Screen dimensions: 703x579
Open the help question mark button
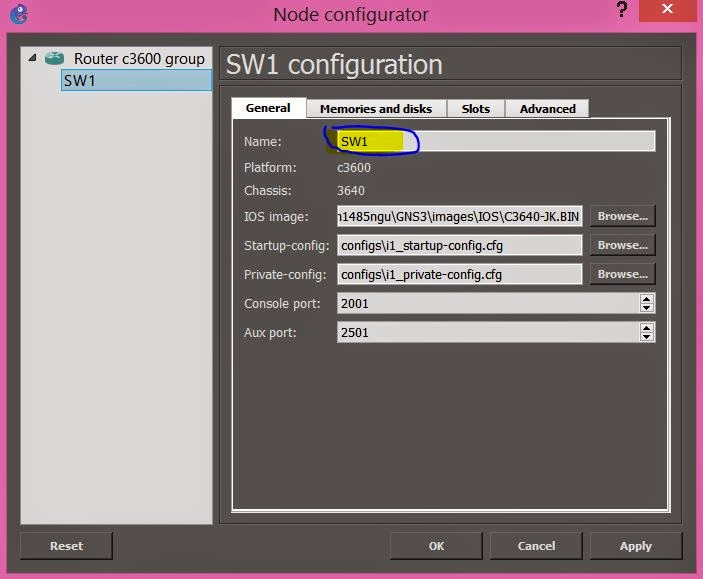click(621, 9)
